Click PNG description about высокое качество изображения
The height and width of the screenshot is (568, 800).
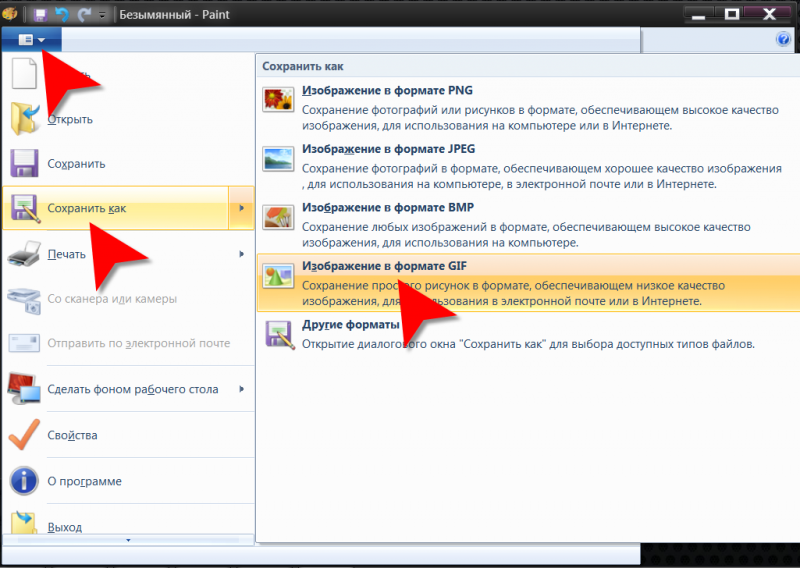(540, 118)
